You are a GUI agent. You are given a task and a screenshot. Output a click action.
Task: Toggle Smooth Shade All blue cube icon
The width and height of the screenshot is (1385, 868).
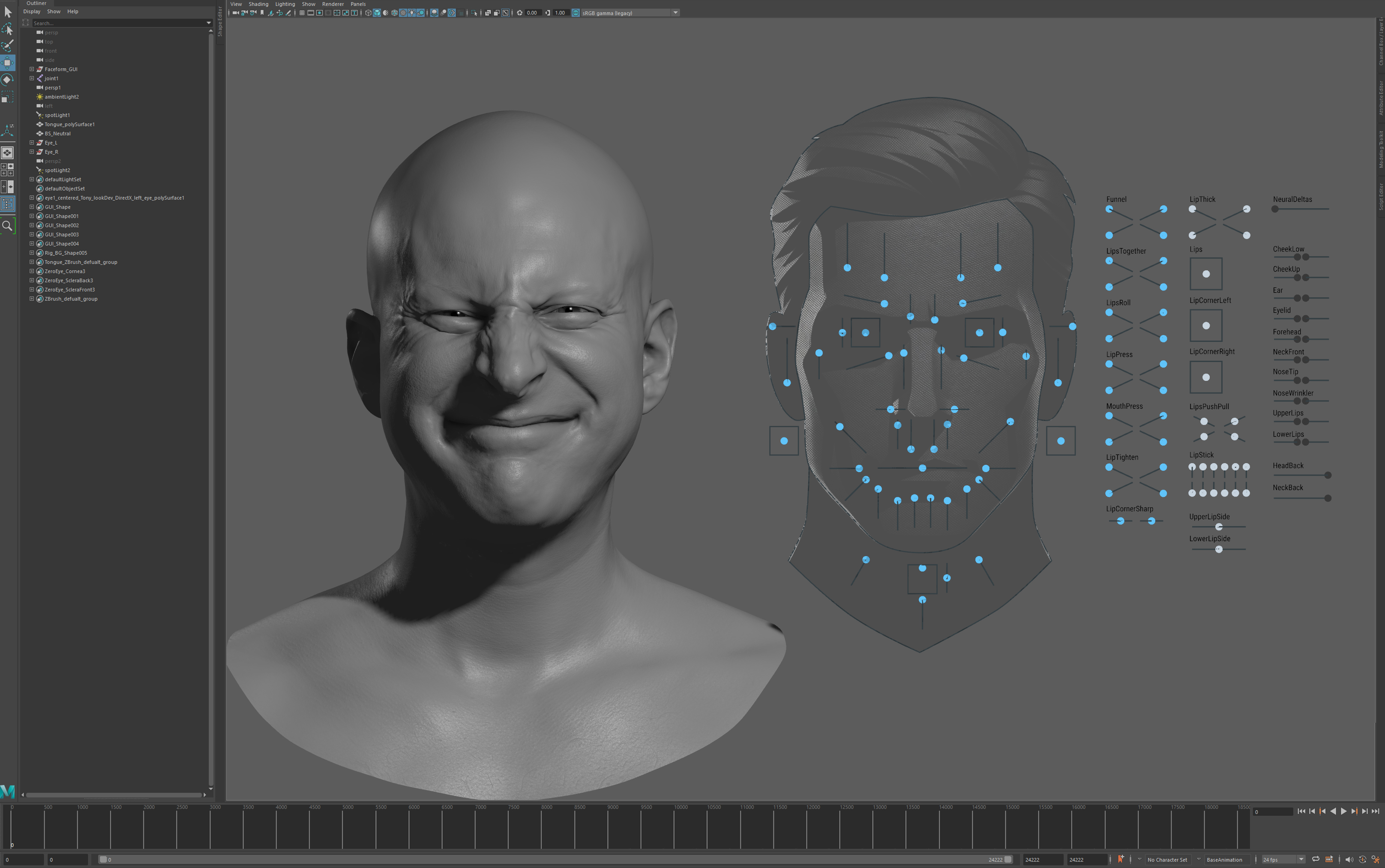coord(377,12)
